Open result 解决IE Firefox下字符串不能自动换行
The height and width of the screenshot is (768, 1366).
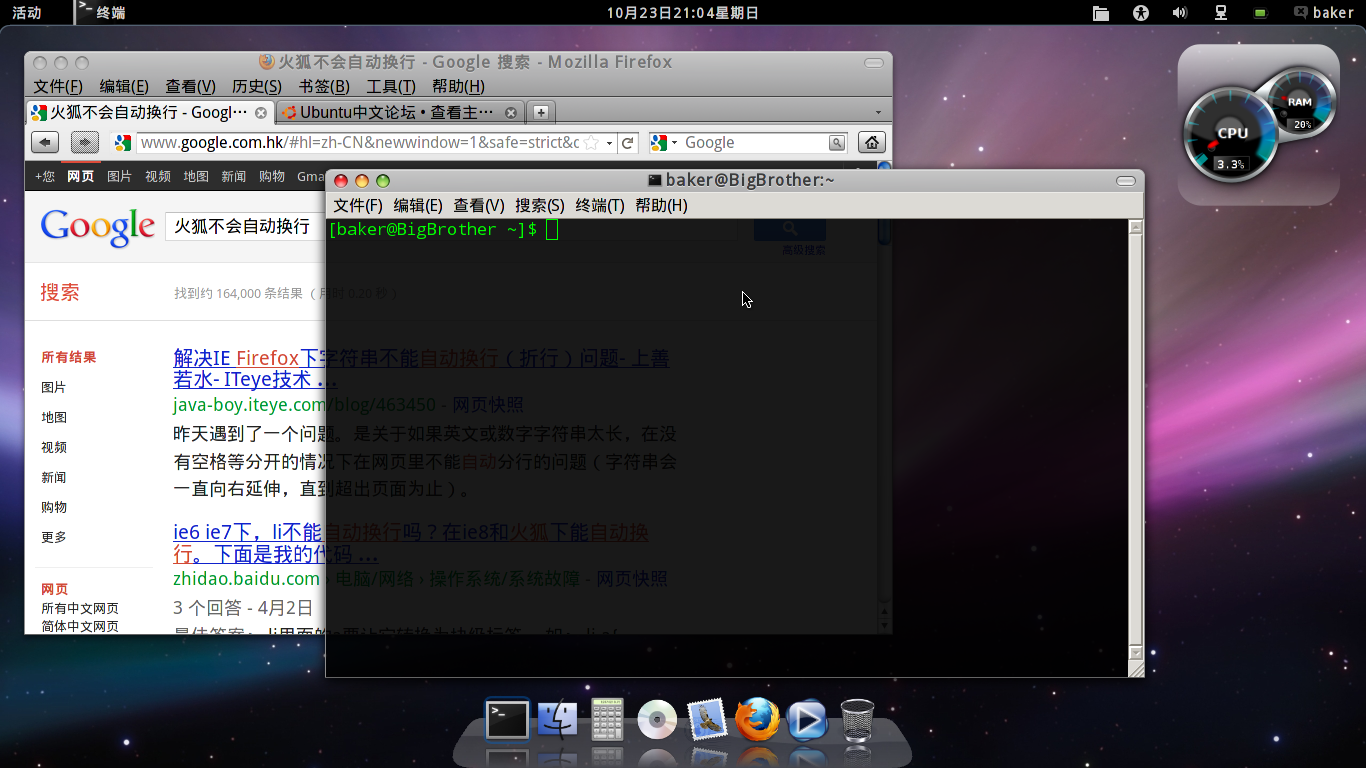(x=421, y=369)
